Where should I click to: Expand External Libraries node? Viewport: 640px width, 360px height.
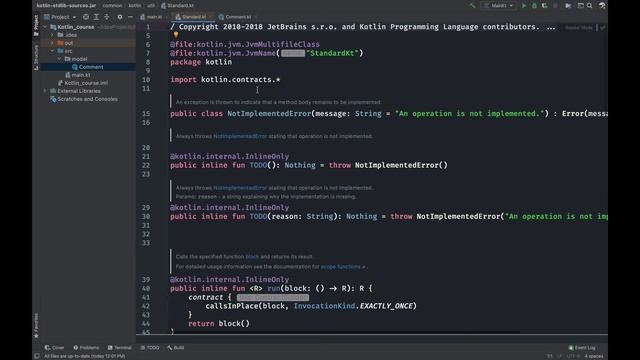click(x=45, y=91)
